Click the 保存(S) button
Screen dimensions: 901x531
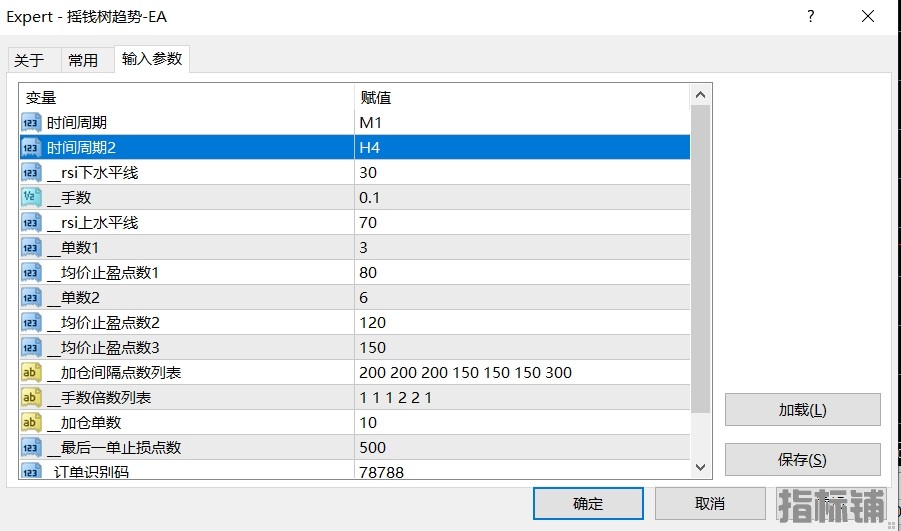point(803,460)
